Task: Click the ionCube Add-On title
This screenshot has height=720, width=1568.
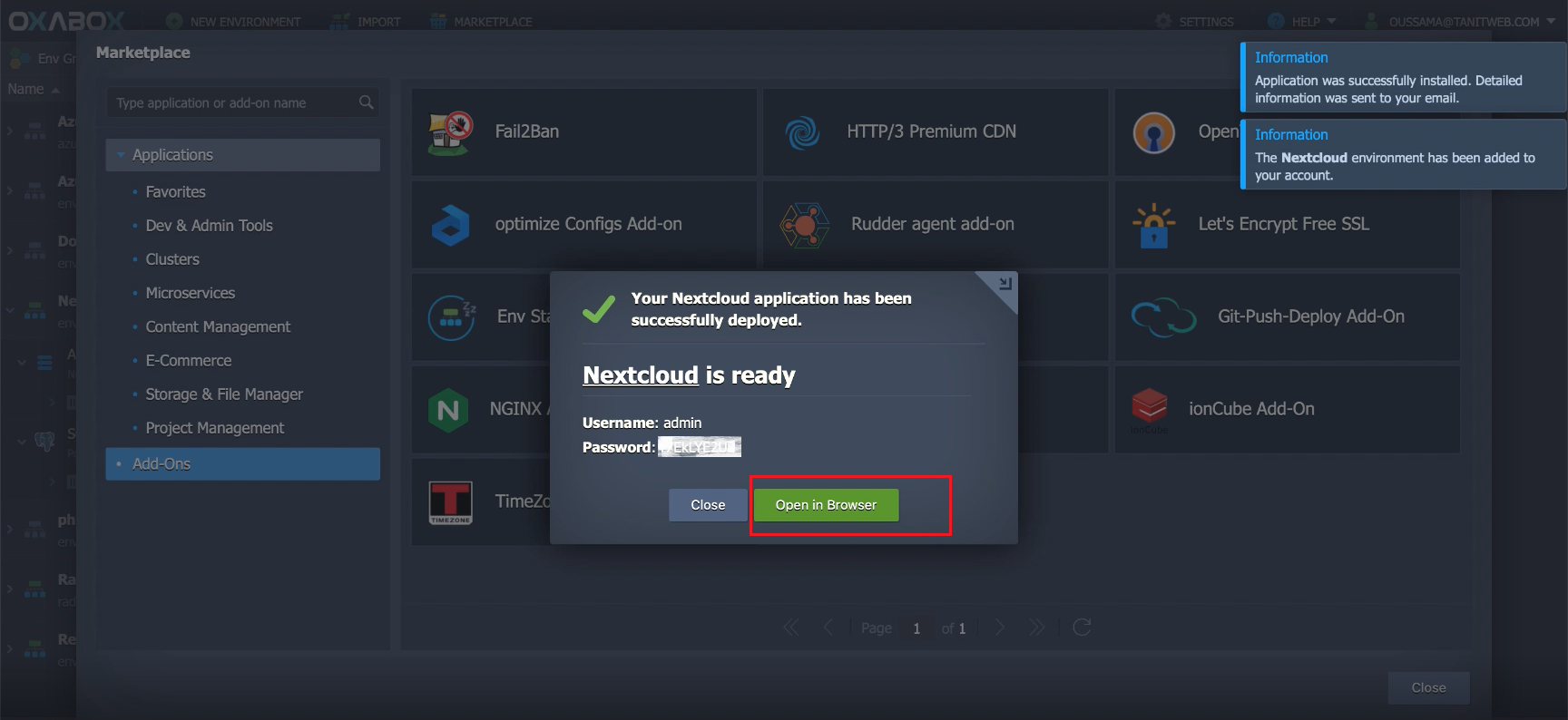Action: [1251, 409]
